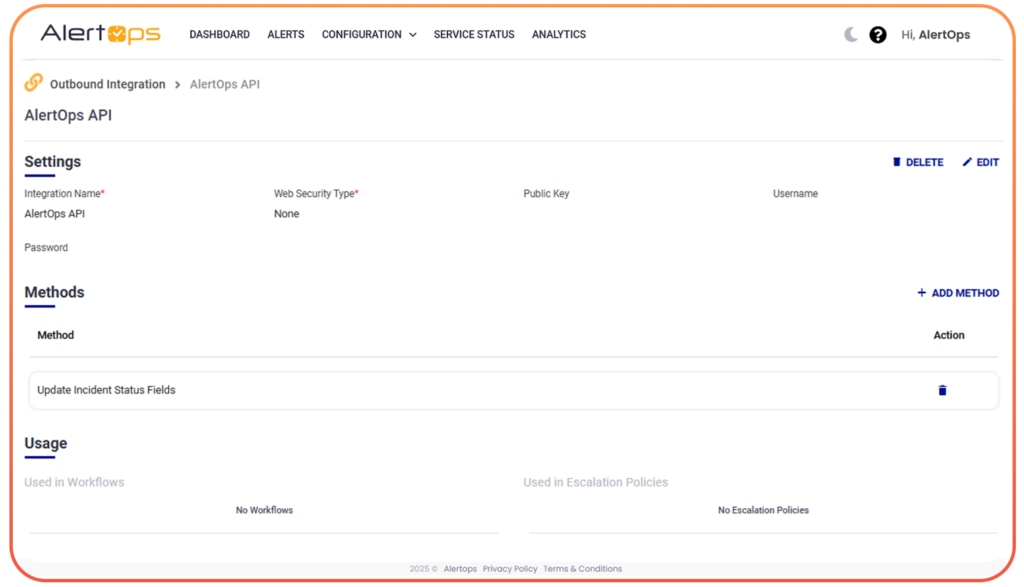
Task: Click the chain link breadcrumb icon
Action: [33, 84]
